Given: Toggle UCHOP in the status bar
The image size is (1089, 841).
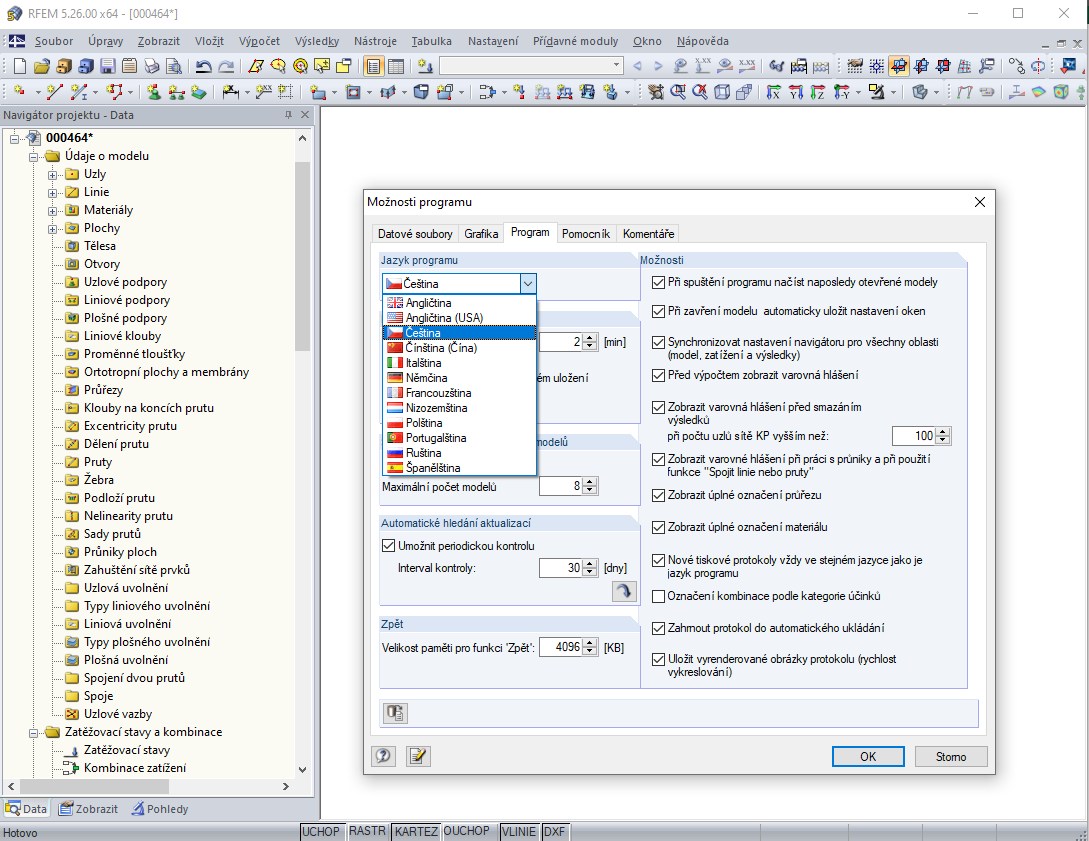Looking at the screenshot, I should click(x=321, y=831).
